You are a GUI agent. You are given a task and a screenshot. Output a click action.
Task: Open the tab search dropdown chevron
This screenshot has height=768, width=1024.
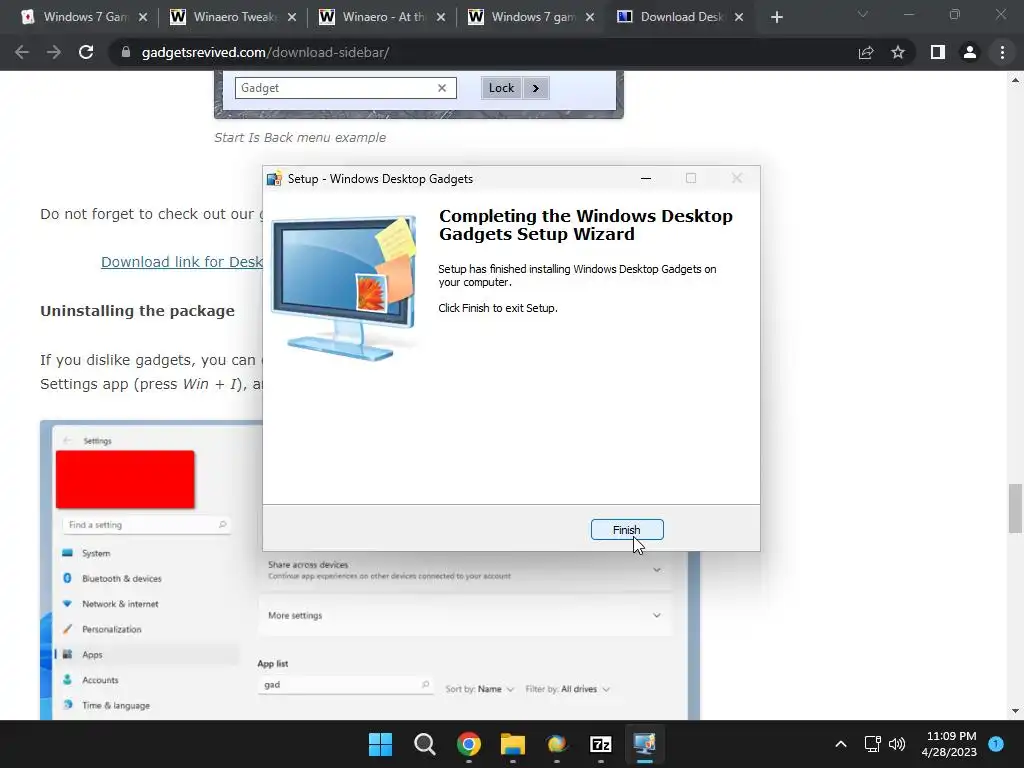point(863,14)
